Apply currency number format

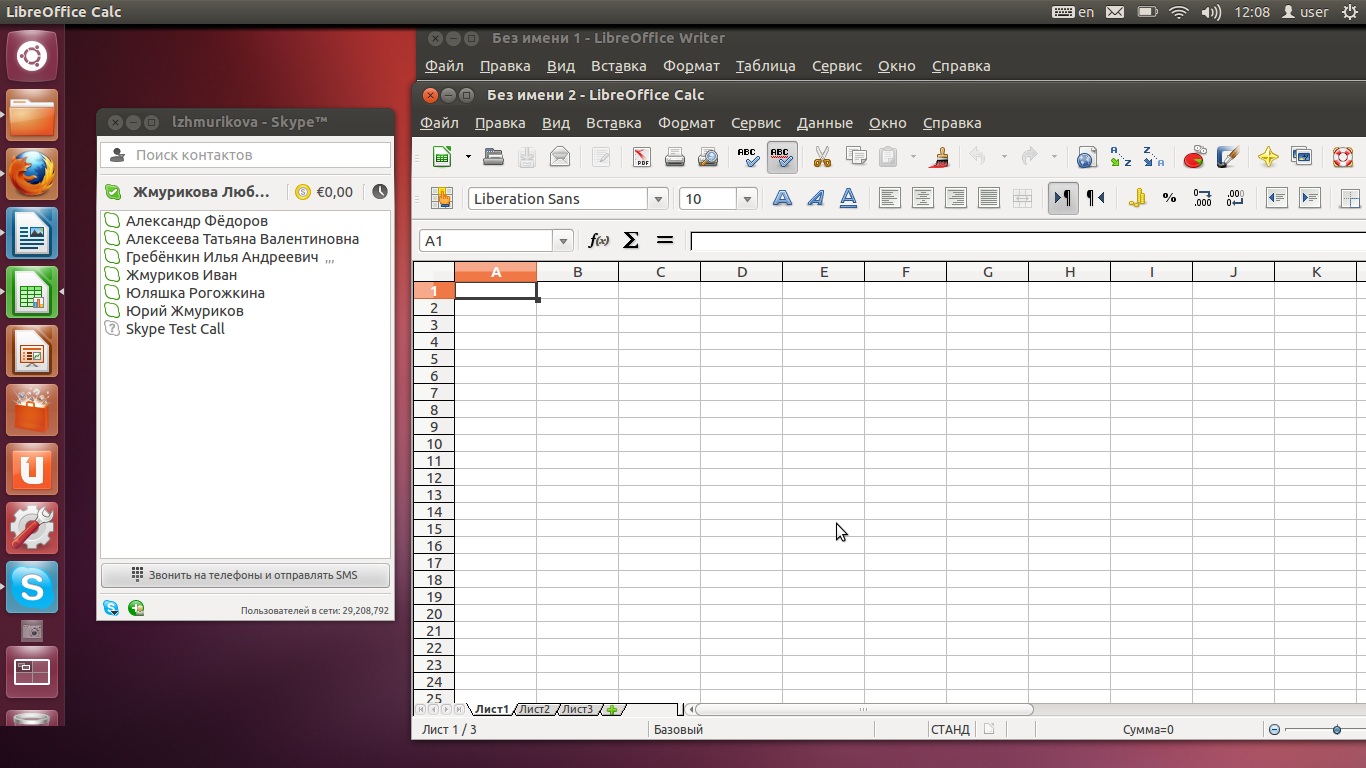click(1137, 197)
